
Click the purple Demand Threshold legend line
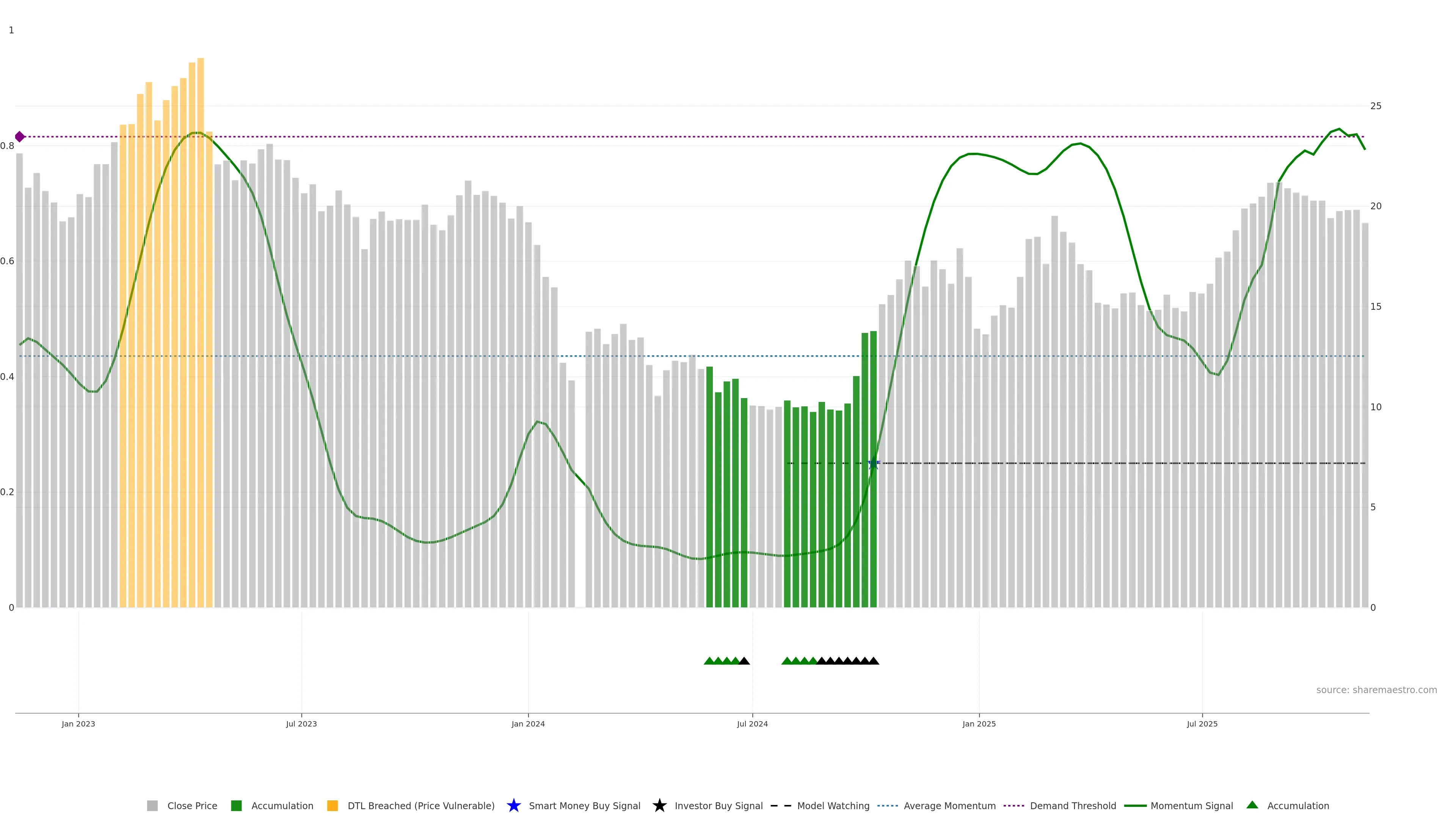pos(1014,805)
